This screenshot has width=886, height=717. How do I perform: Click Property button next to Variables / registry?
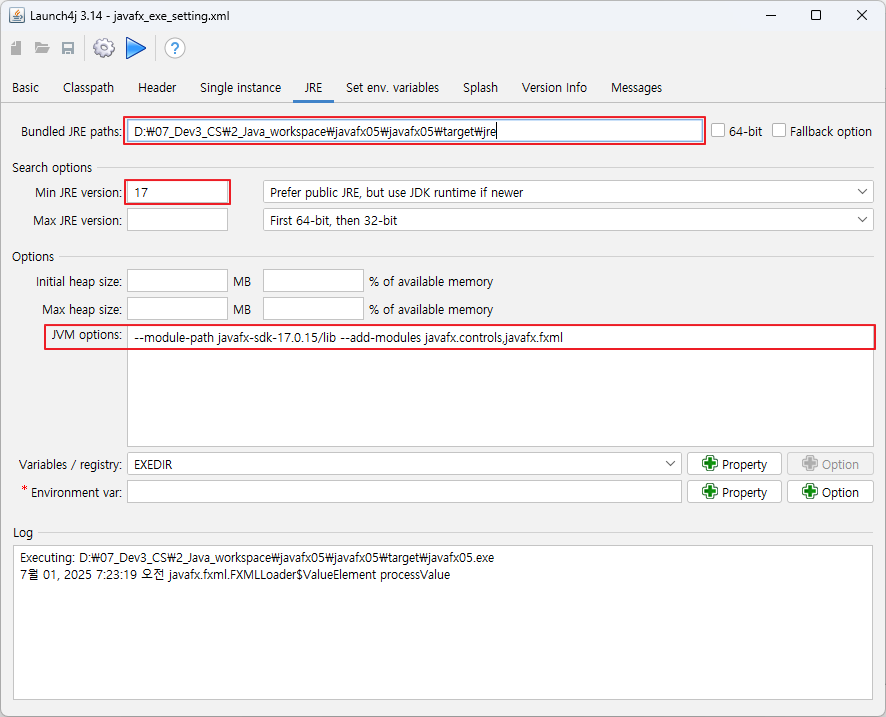[x=734, y=464]
